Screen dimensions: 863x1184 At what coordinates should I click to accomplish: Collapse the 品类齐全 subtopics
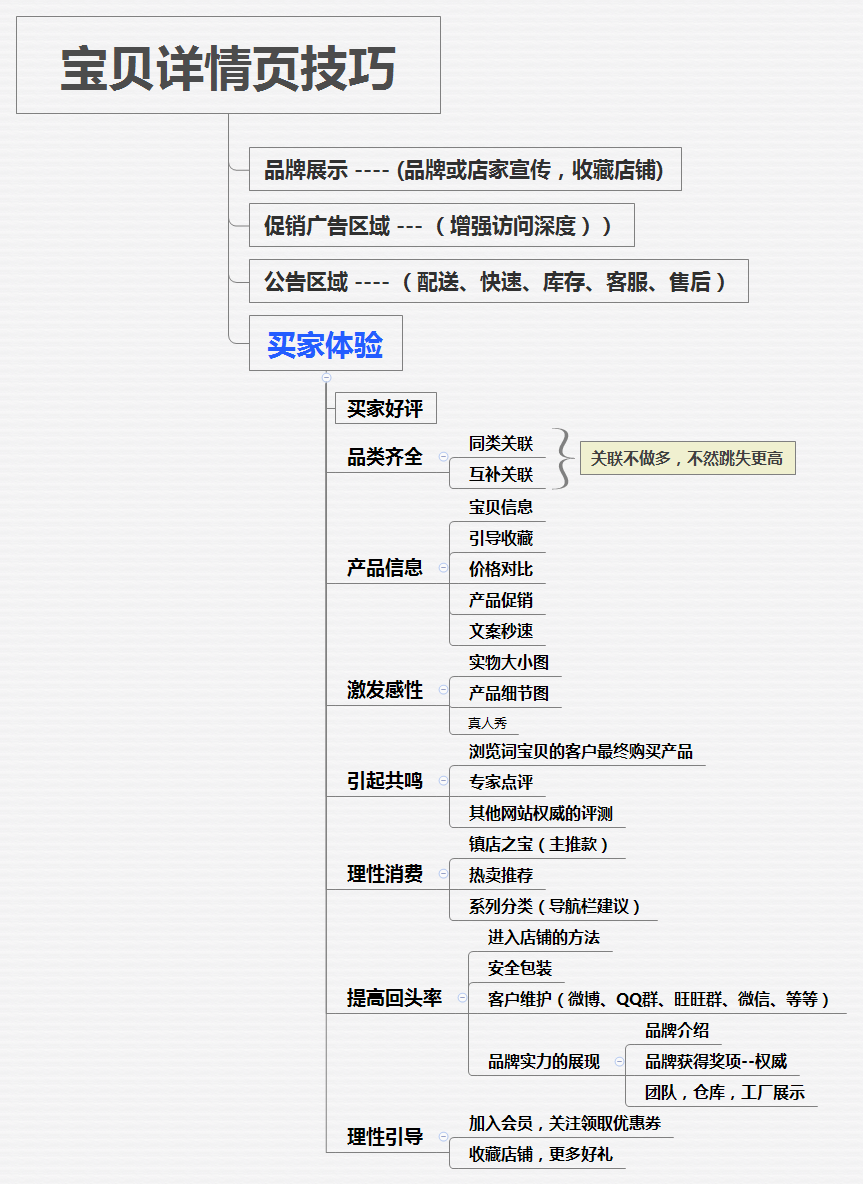click(x=443, y=457)
